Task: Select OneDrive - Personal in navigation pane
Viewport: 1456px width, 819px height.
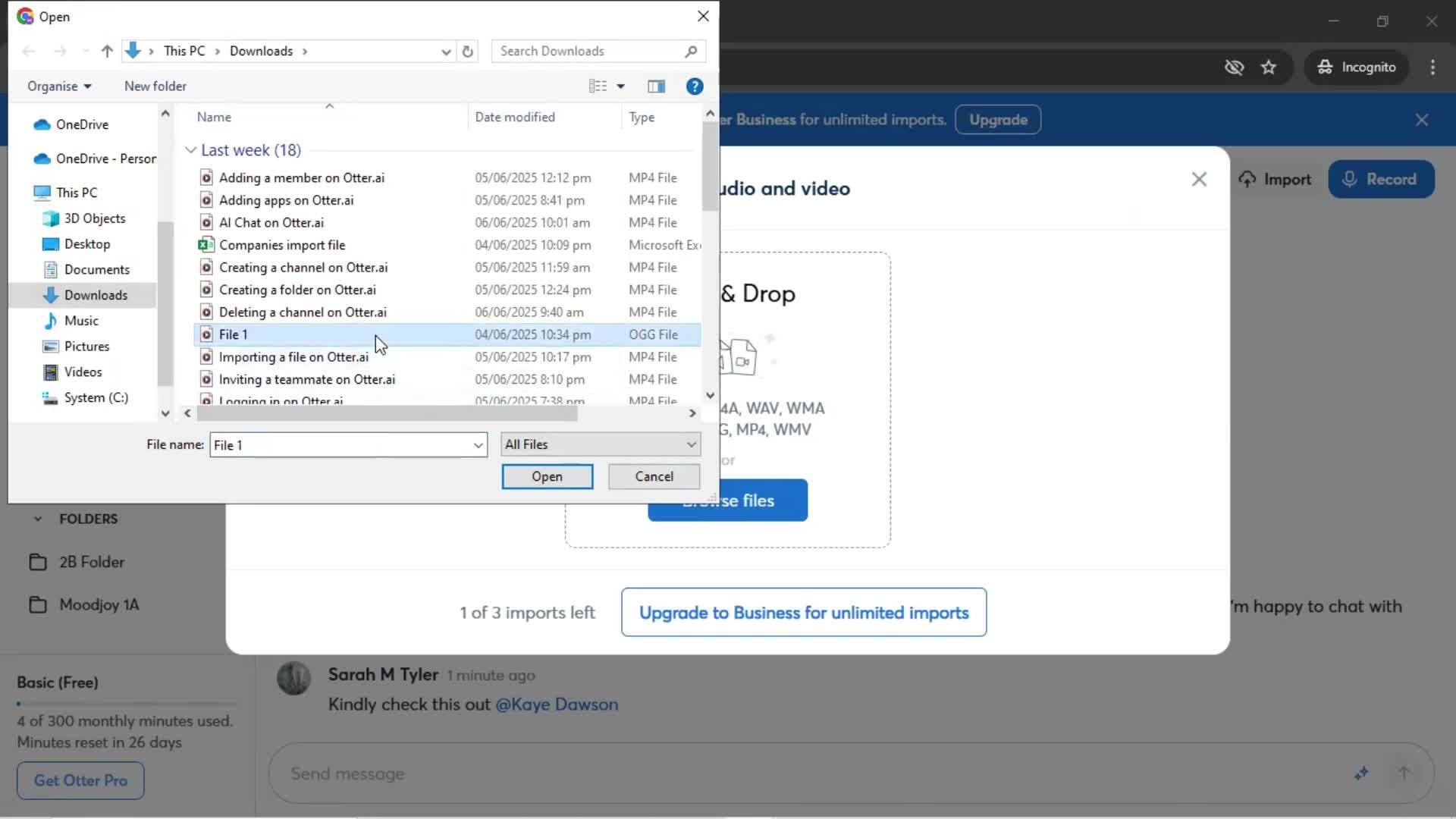Action: (96, 158)
